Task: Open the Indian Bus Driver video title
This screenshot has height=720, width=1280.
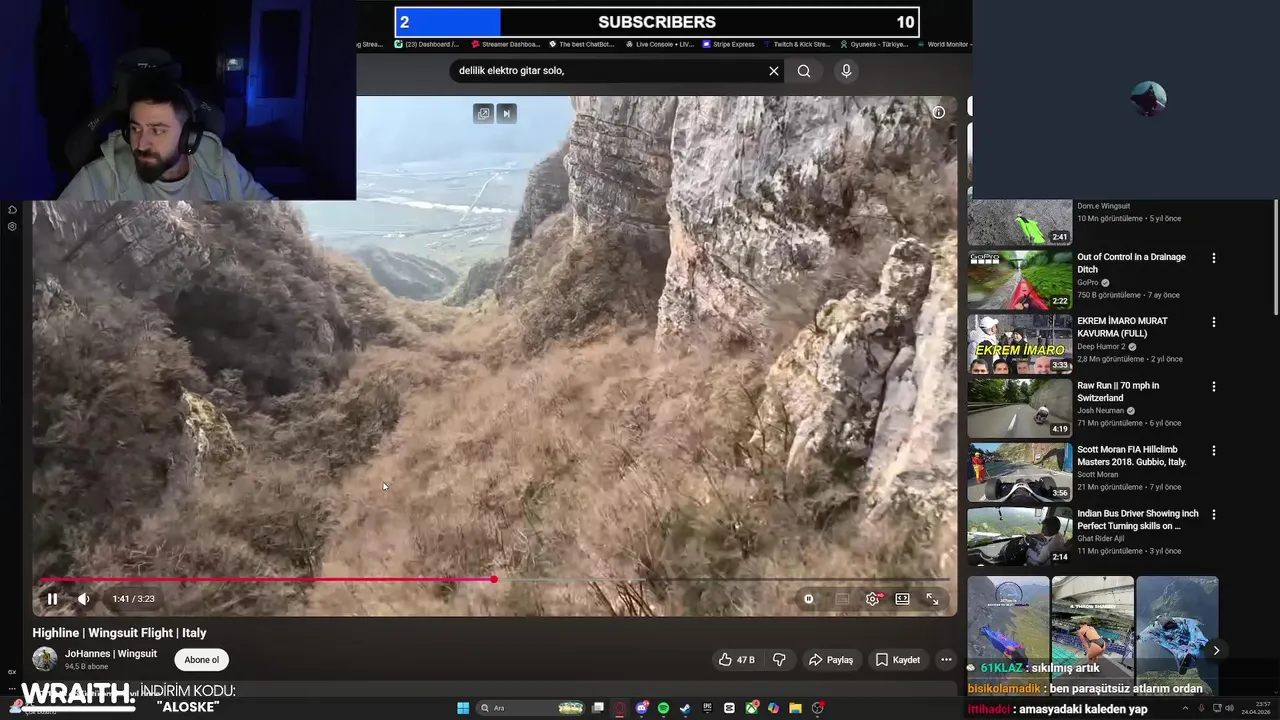Action: (1138, 519)
